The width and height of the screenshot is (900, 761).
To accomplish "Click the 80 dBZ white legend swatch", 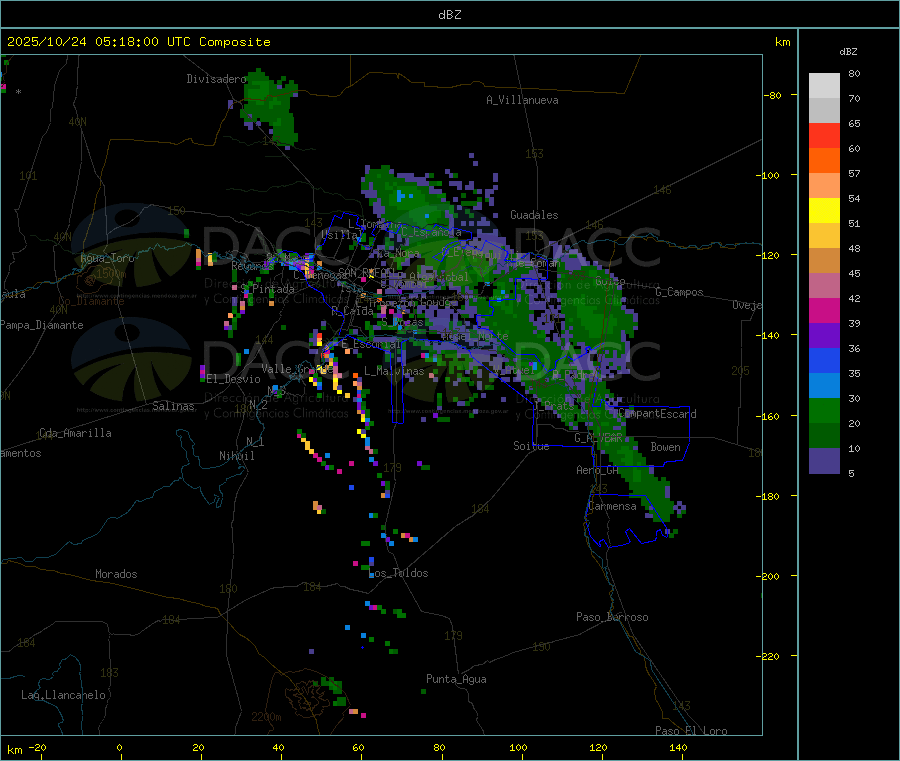I will pos(824,86).
